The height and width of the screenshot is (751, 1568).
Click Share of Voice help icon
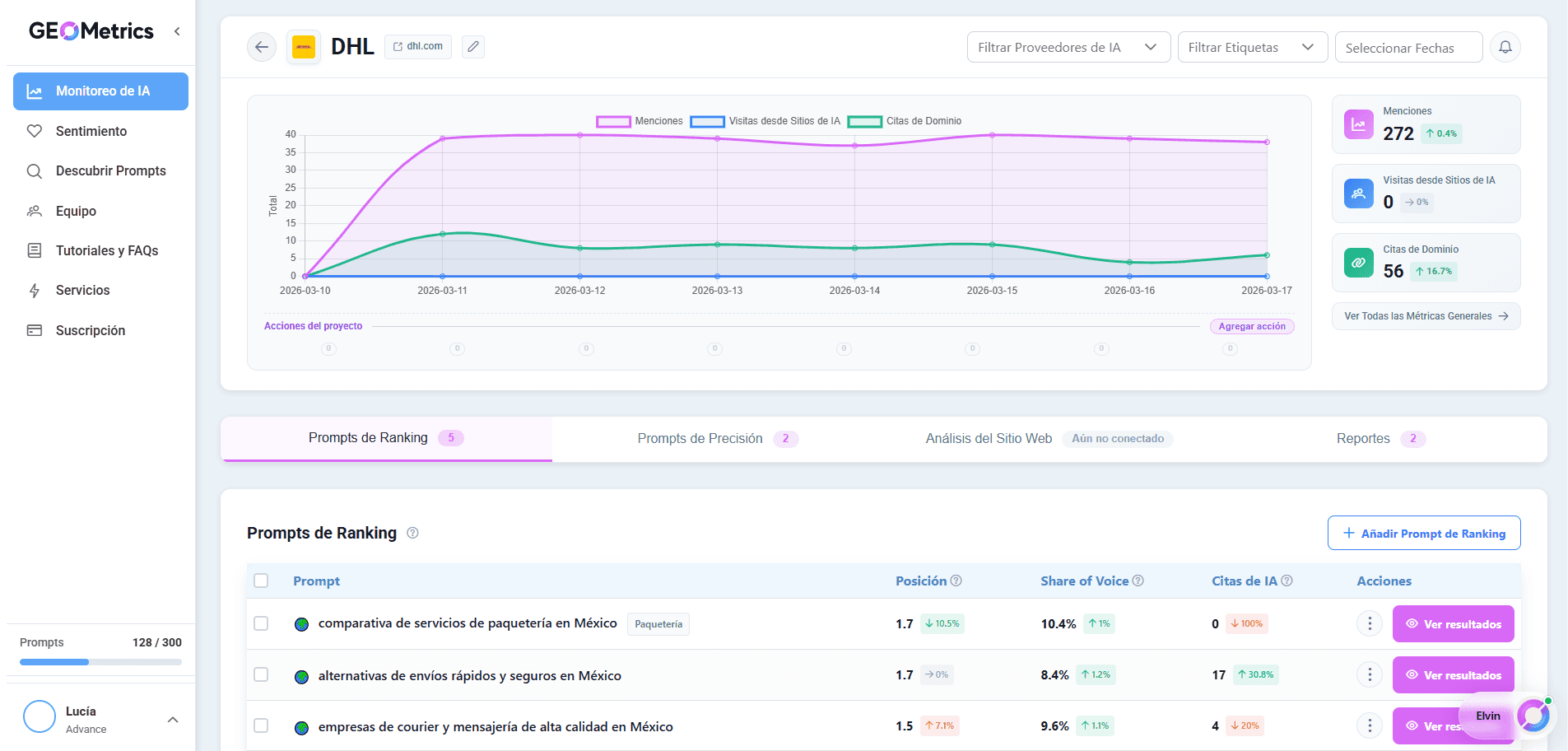[x=1138, y=581]
